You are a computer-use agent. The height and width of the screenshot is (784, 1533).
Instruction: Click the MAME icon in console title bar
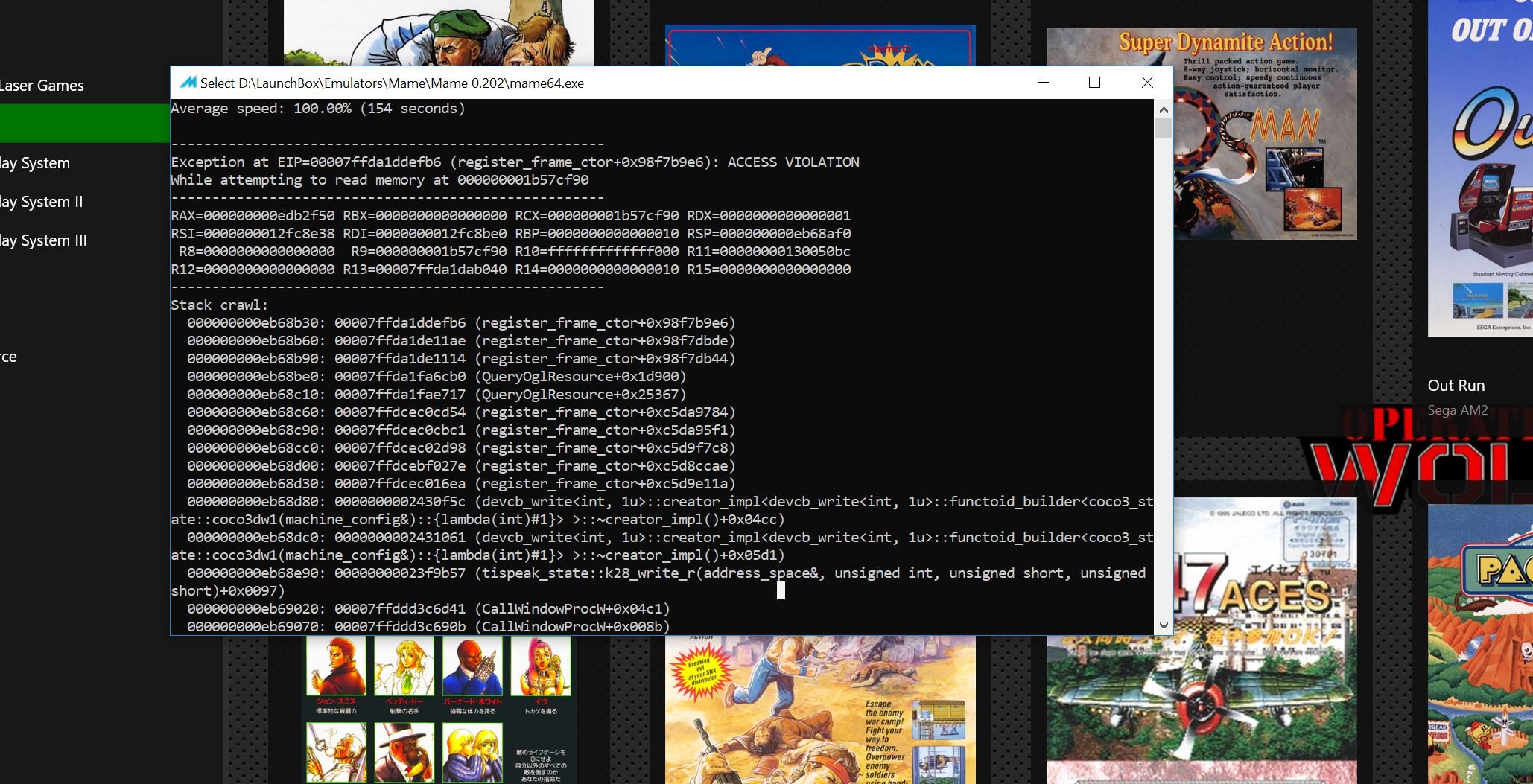tap(188, 83)
